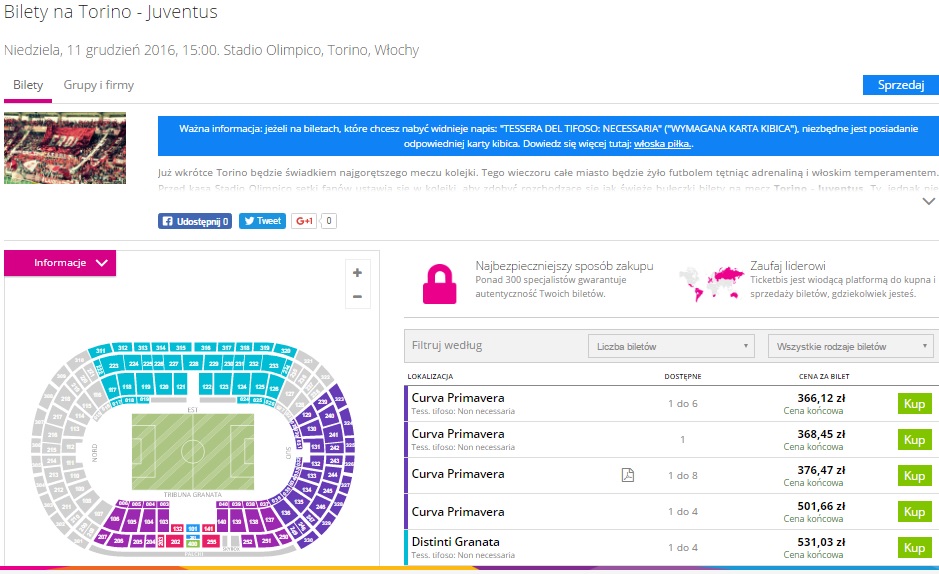Image resolution: width=939 pixels, height=574 pixels.
Task: Expand the event description text
Action: point(928,201)
